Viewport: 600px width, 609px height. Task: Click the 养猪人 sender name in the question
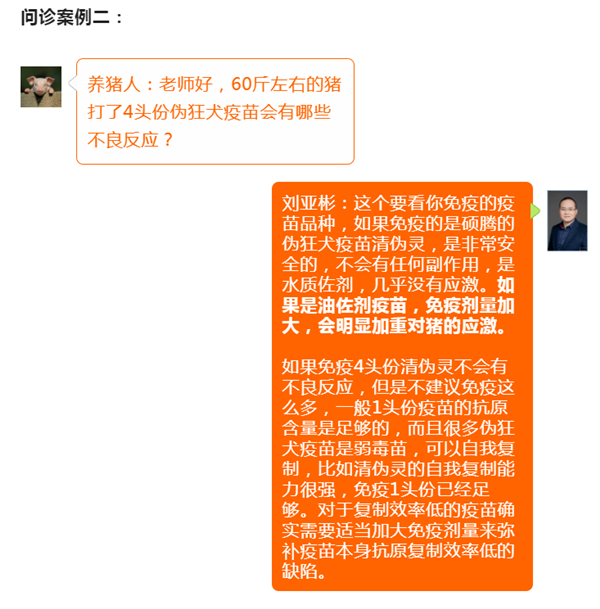click(113, 84)
